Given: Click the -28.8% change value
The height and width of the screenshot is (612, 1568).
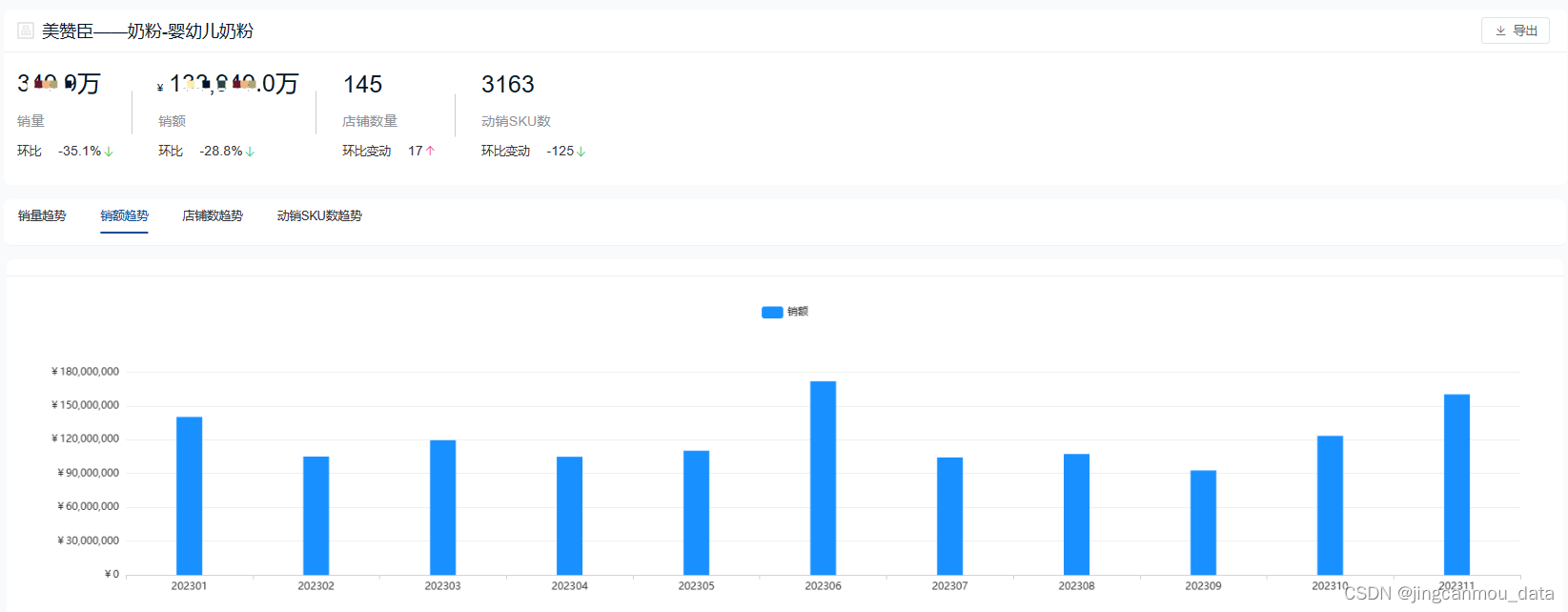Looking at the screenshot, I should coord(221,151).
